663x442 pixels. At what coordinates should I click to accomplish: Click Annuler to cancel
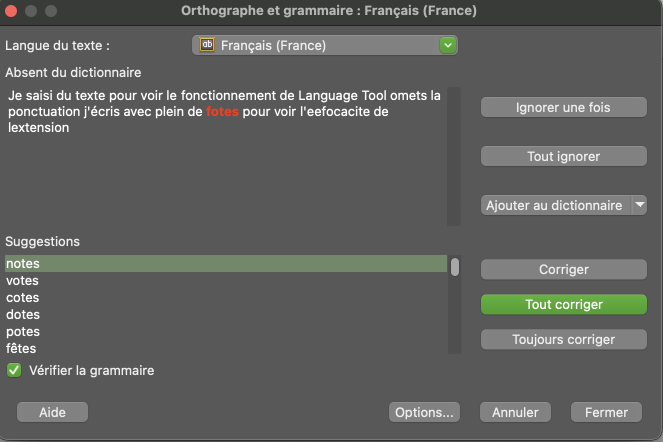click(515, 412)
